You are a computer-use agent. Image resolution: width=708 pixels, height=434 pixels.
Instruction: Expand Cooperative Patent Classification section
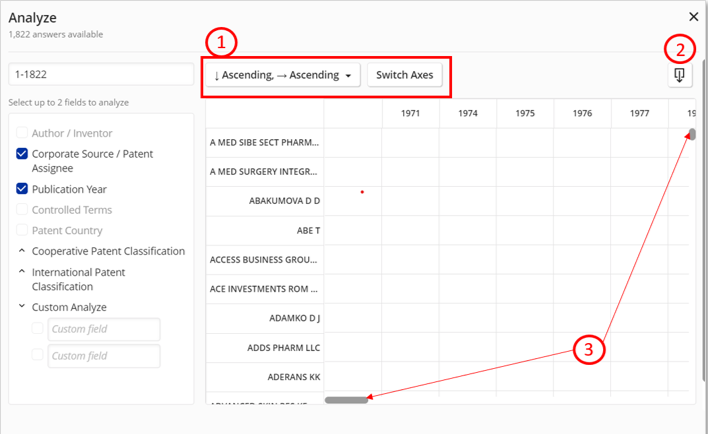(22, 251)
